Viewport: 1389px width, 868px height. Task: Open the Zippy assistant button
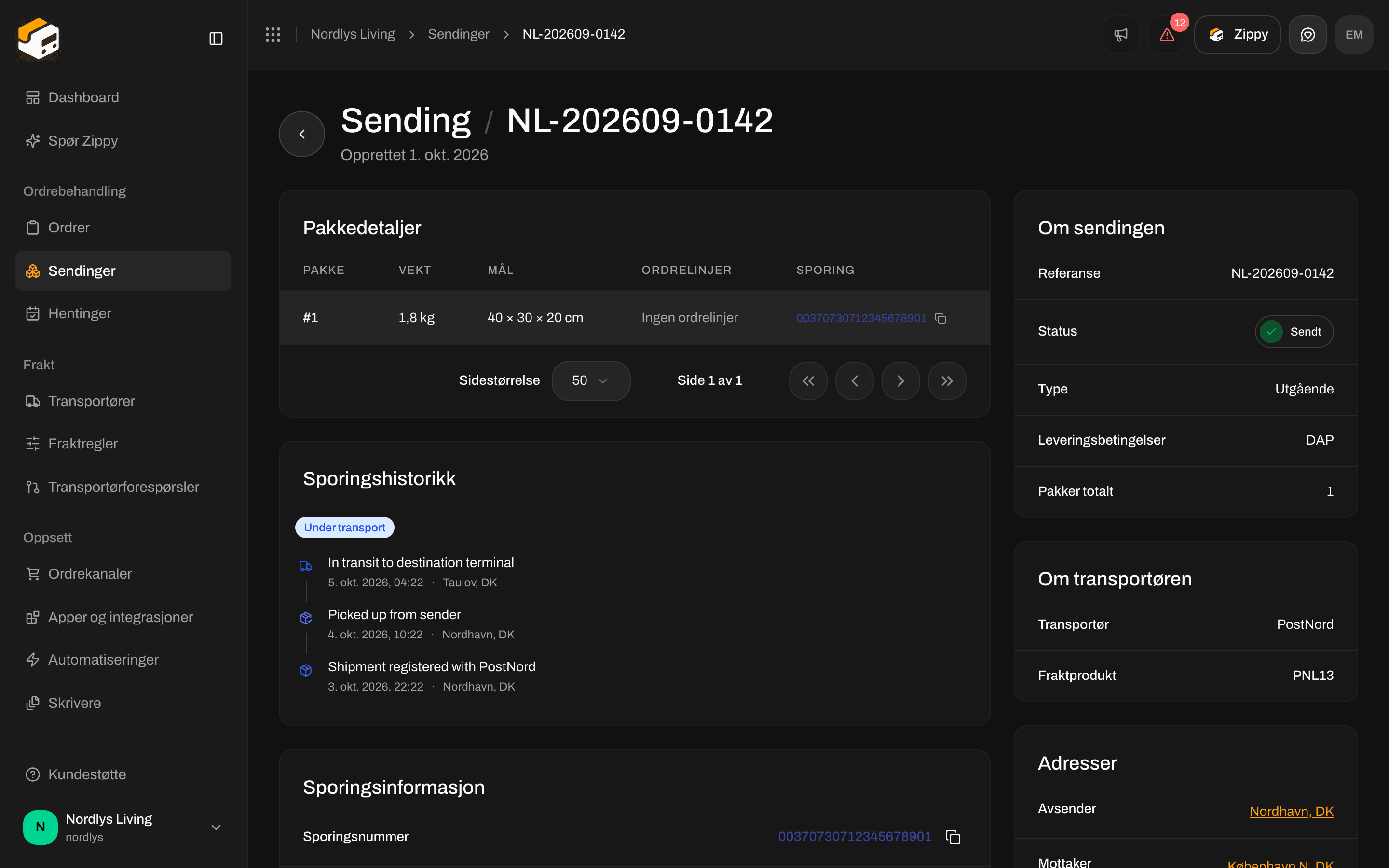tap(1238, 34)
